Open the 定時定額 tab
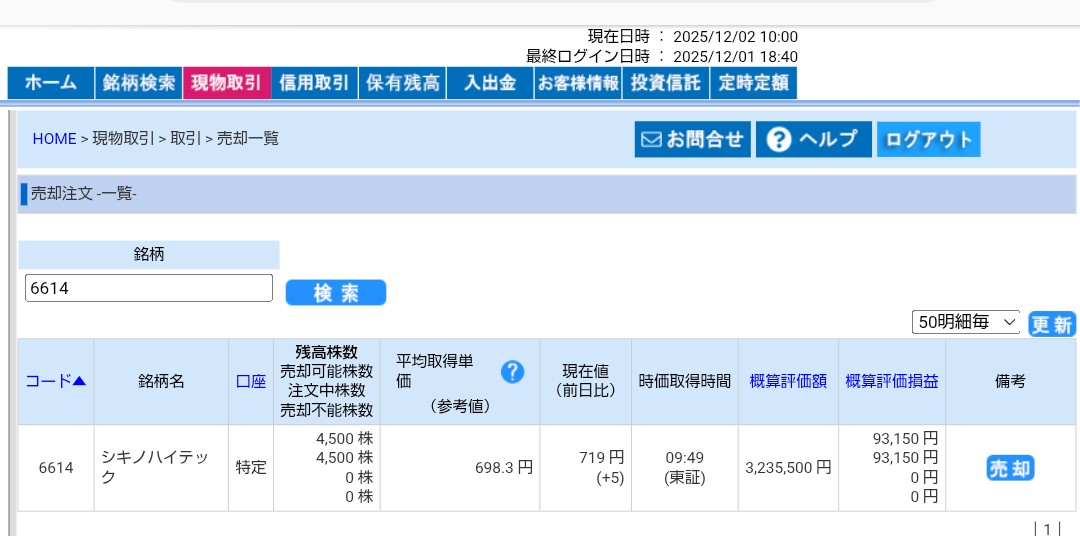The height and width of the screenshot is (536, 1080). tap(753, 83)
